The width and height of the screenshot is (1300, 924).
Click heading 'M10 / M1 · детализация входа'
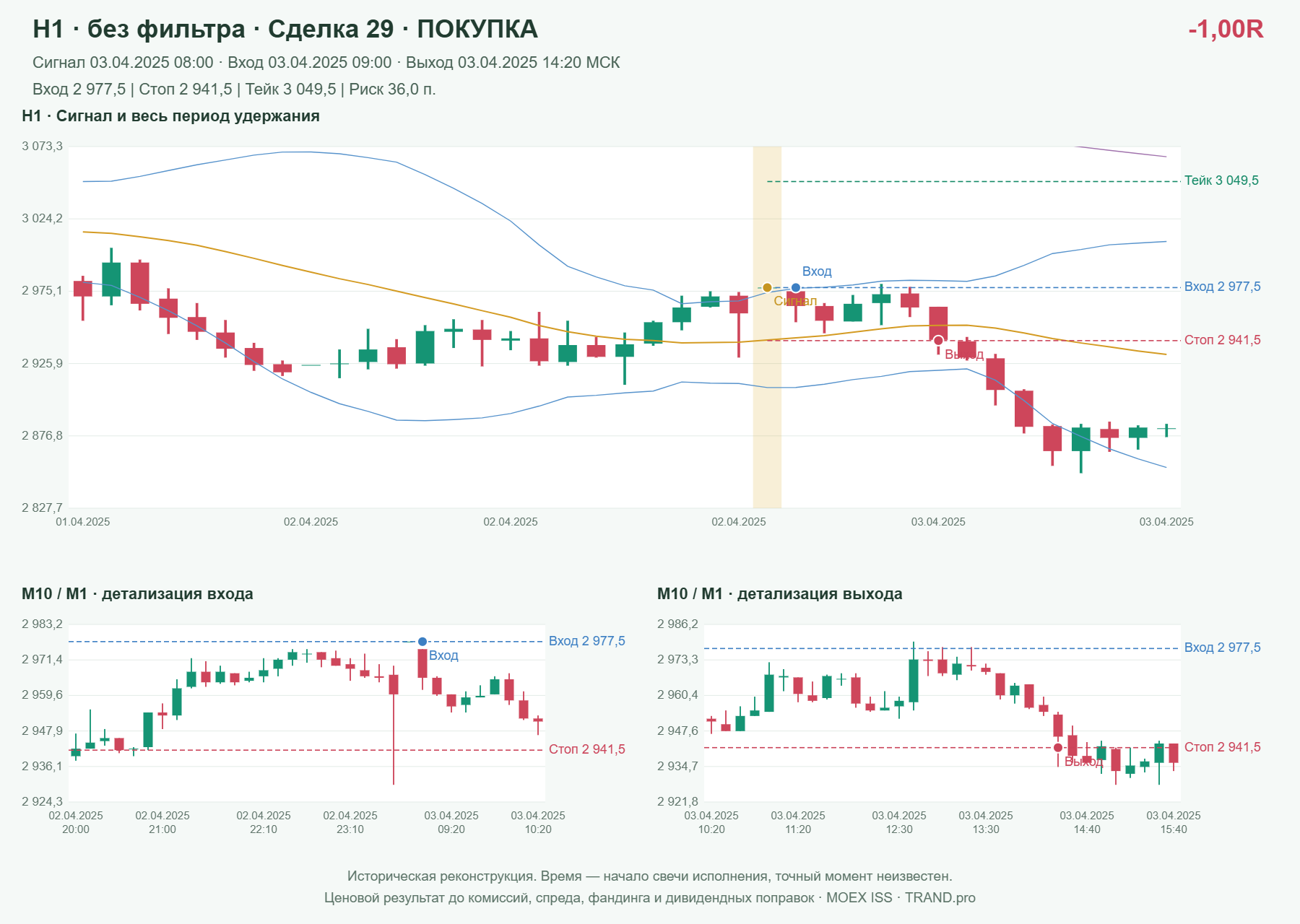tap(137, 594)
